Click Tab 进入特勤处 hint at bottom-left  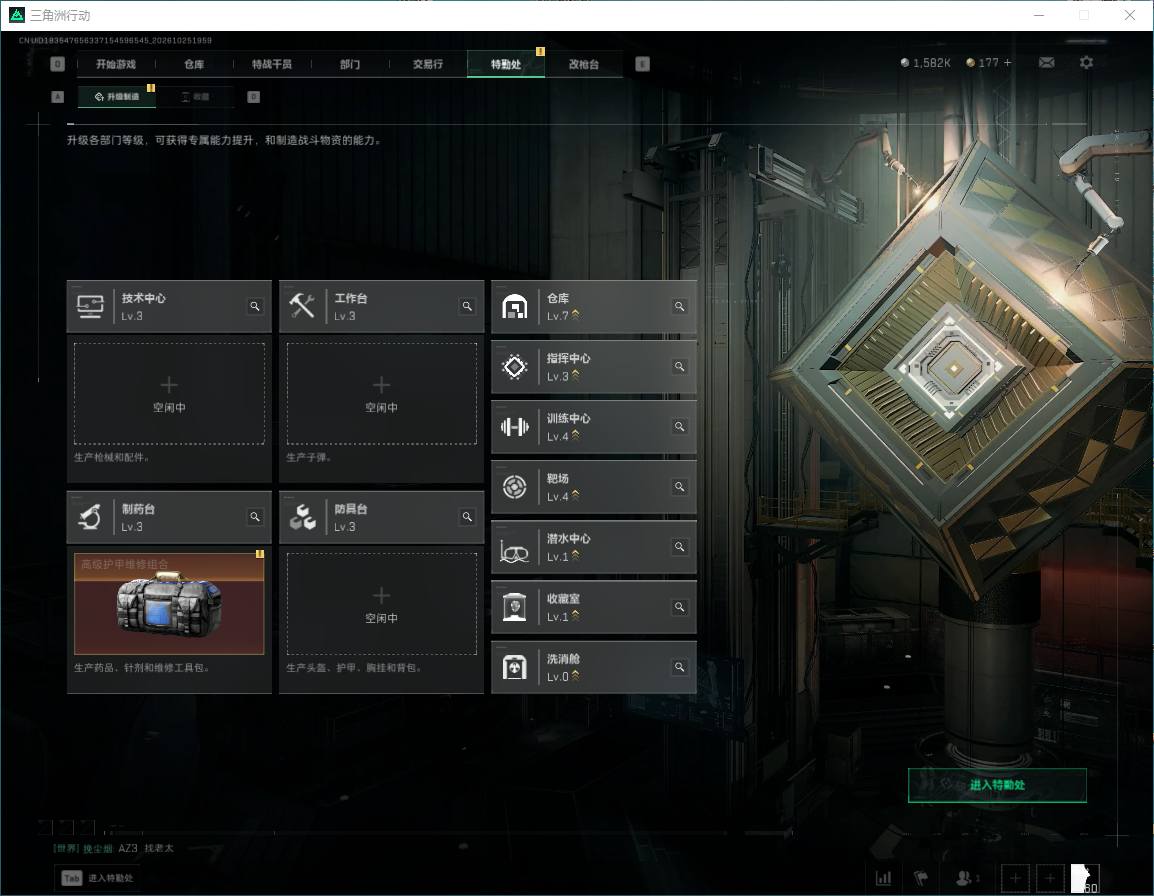click(98, 878)
